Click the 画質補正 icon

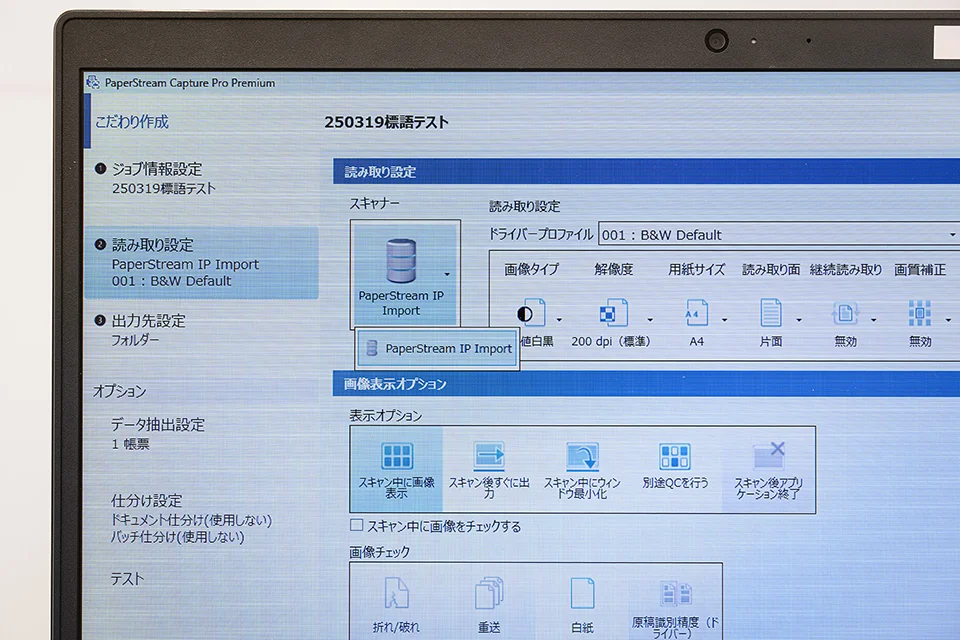[x=920, y=313]
